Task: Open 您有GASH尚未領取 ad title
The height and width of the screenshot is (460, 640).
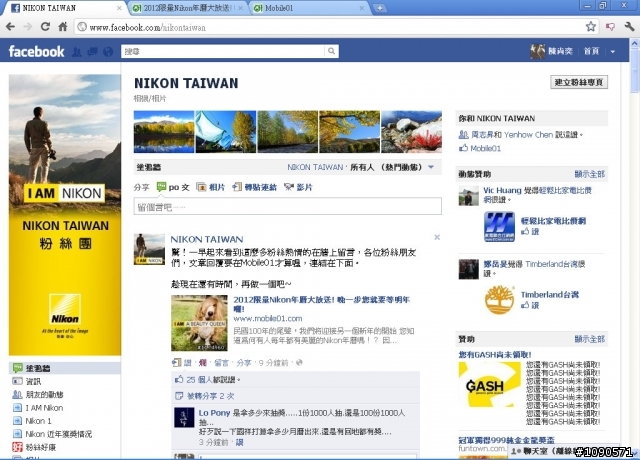Action: [494, 355]
